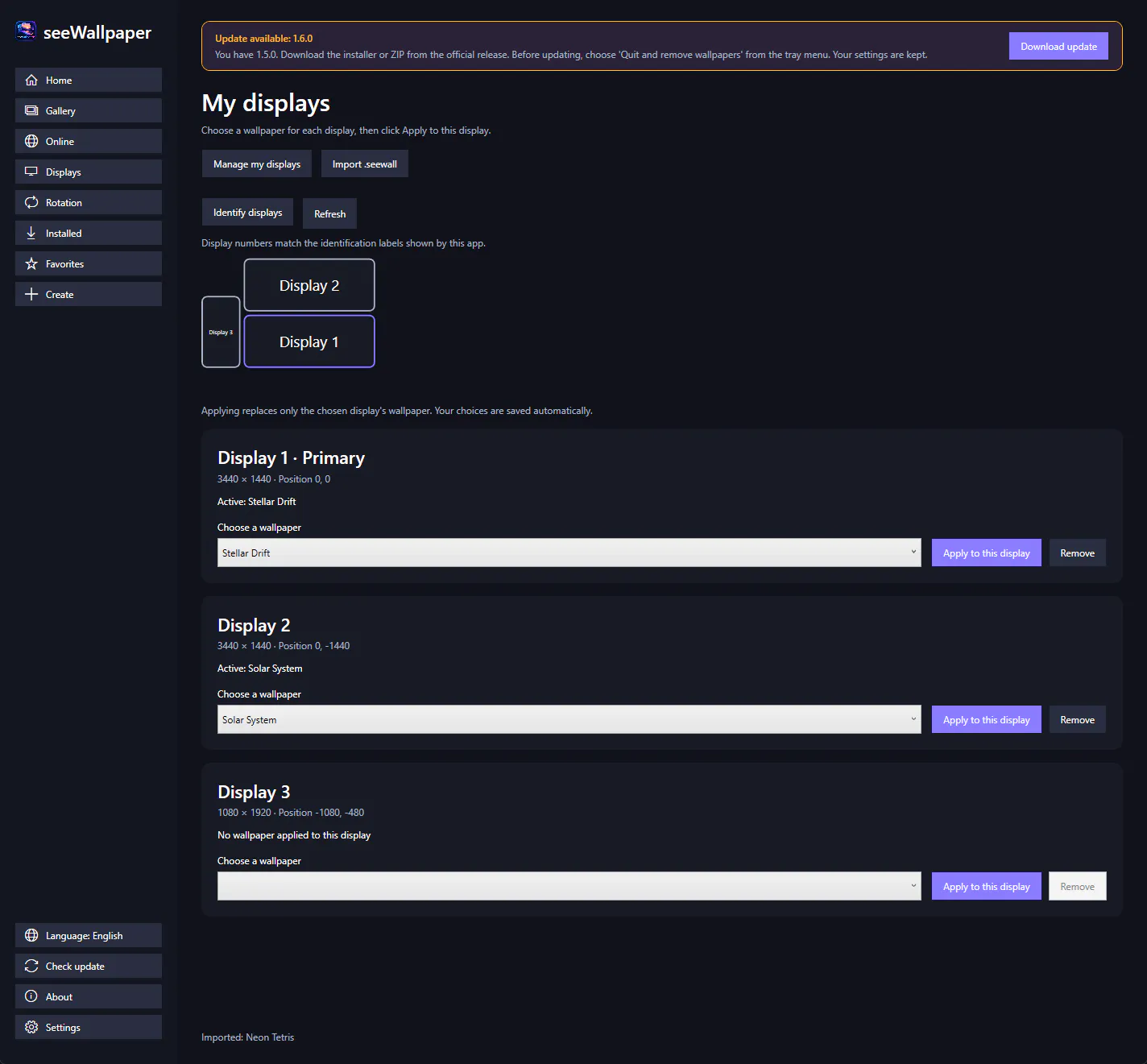1147x1064 pixels.
Task: Apply wallpaper to Display 1
Action: click(x=987, y=553)
